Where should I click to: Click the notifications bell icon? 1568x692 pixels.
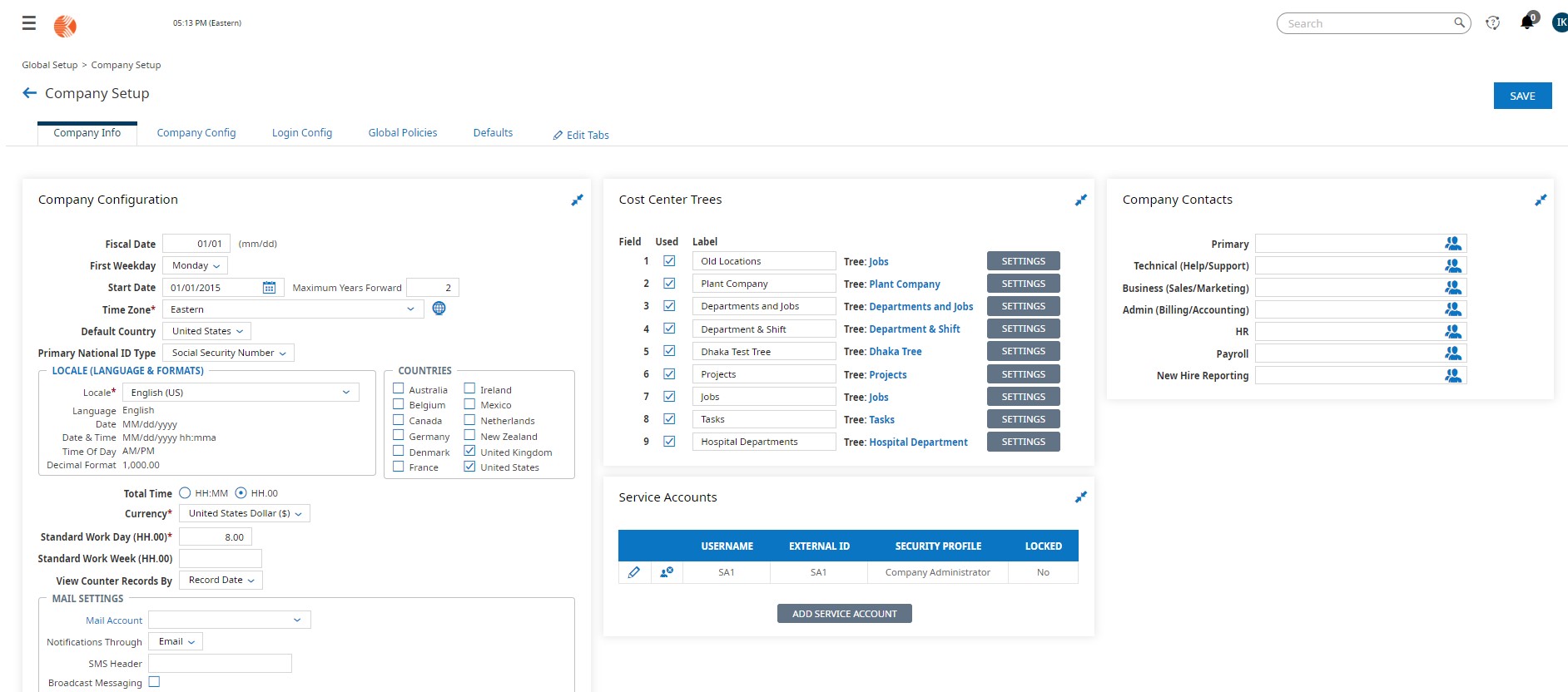[1526, 23]
